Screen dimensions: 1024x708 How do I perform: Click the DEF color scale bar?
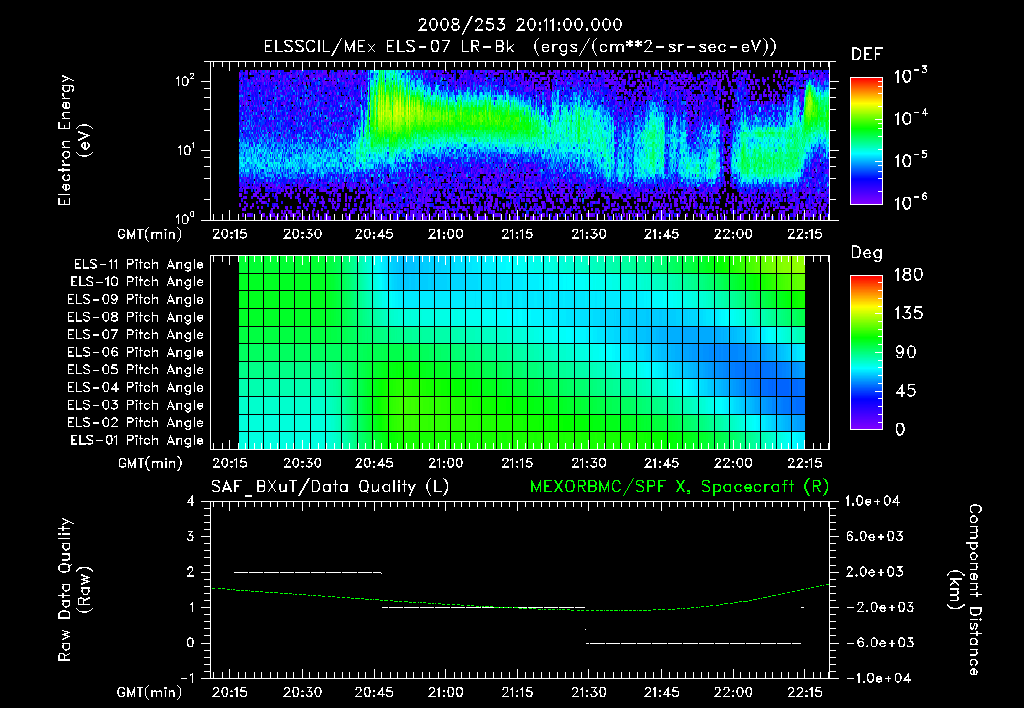tap(866, 140)
